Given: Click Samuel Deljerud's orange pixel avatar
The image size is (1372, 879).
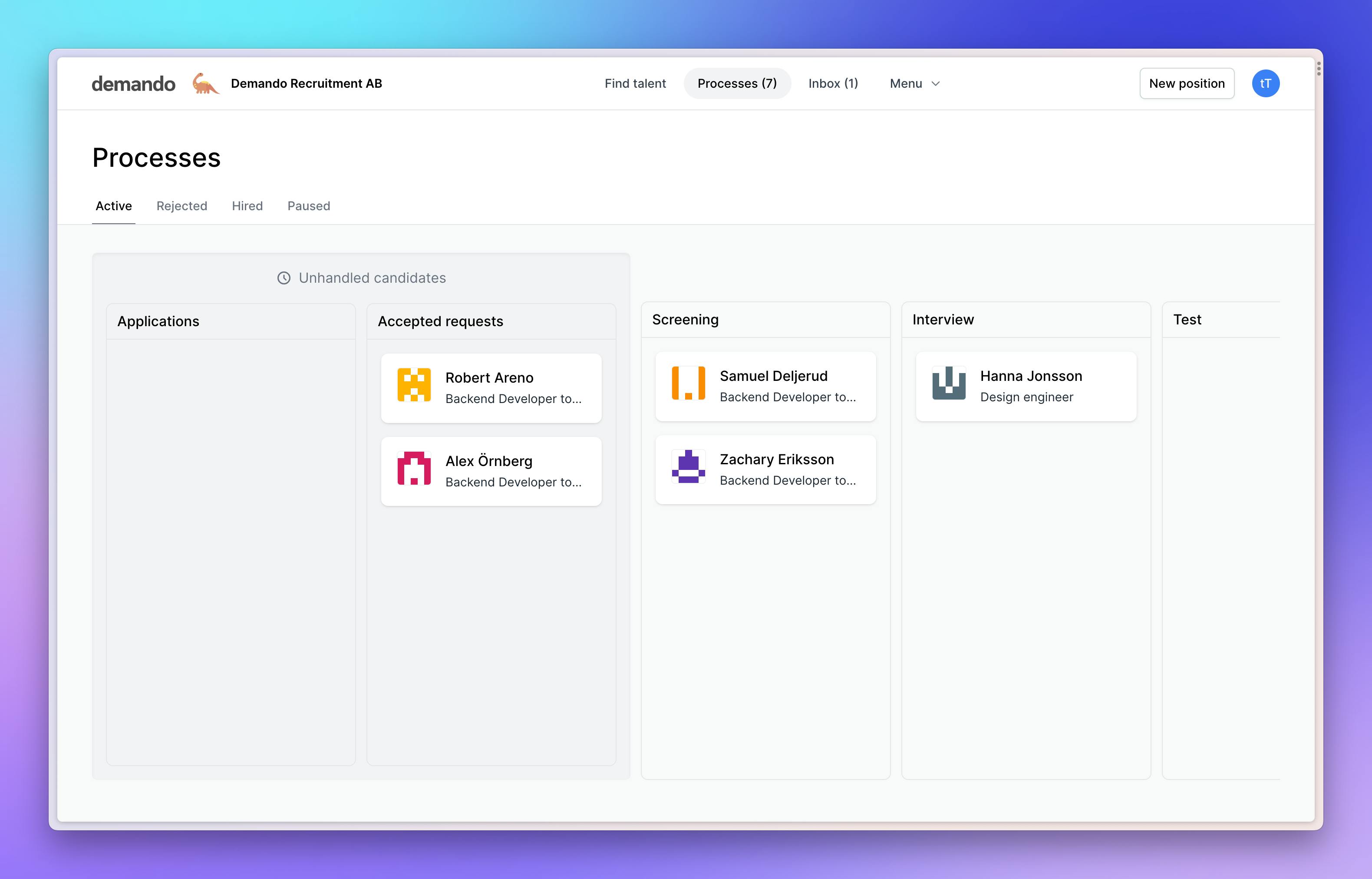Looking at the screenshot, I should 688,383.
